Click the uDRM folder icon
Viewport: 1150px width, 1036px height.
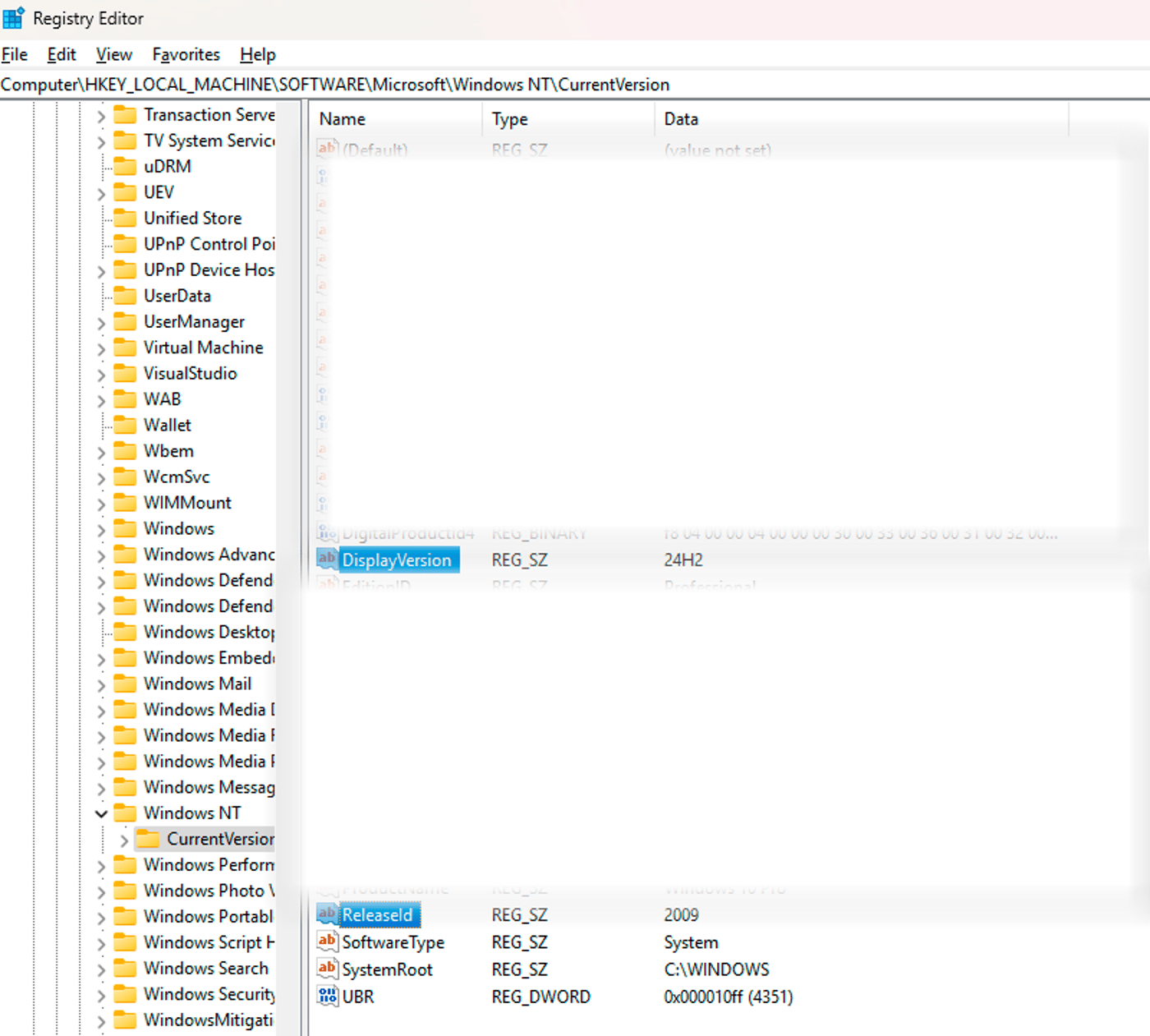click(x=125, y=166)
